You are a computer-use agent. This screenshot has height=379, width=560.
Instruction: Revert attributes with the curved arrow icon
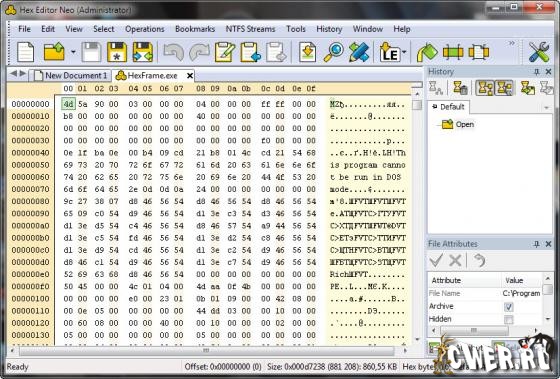pyautogui.click(x=480, y=260)
